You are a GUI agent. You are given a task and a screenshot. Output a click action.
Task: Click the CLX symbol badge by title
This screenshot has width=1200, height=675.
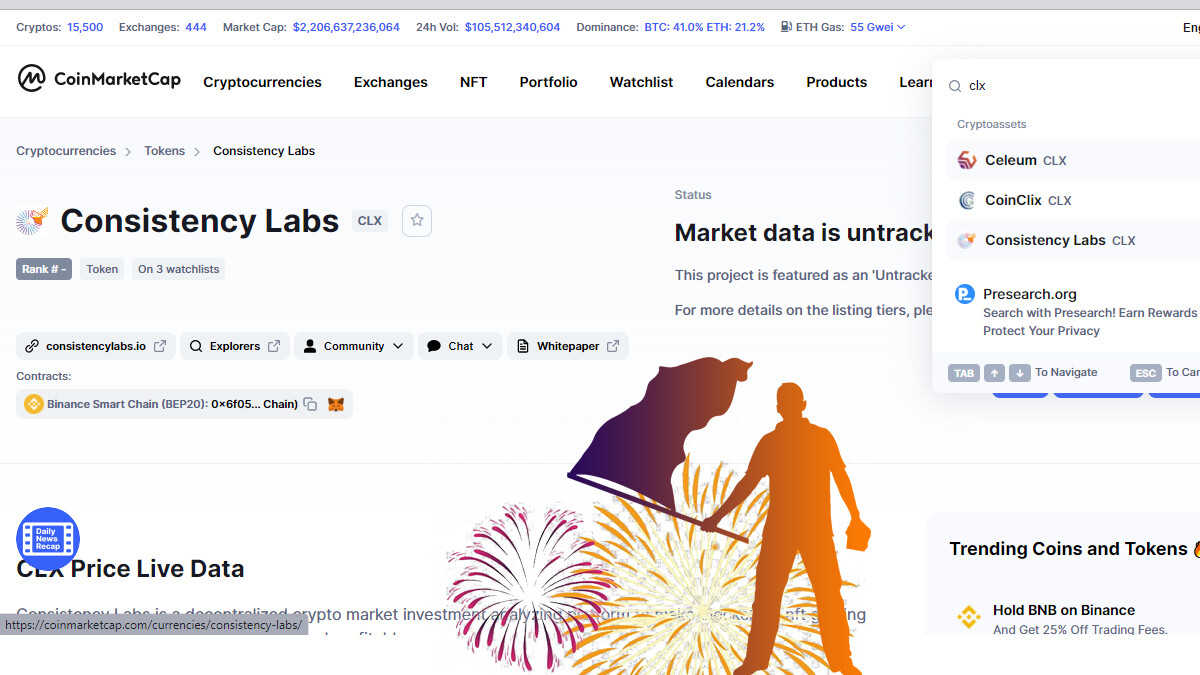(x=370, y=221)
